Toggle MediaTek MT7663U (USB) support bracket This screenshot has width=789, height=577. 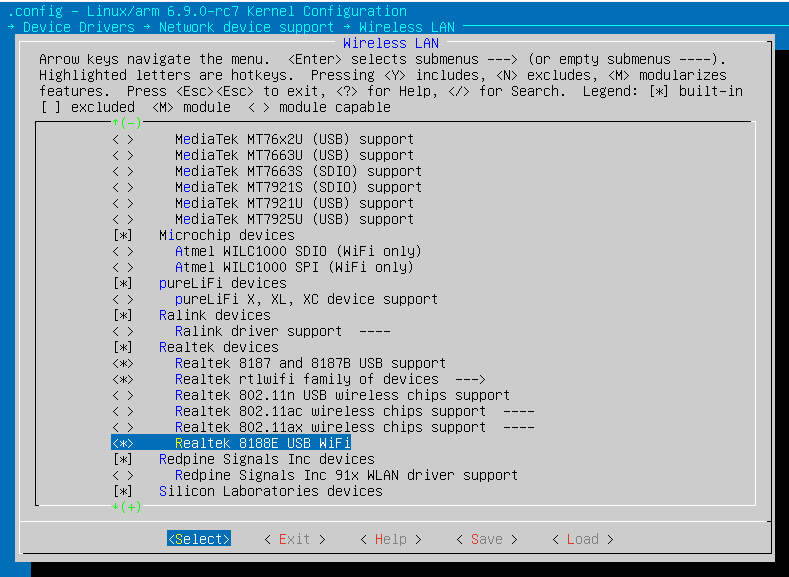[x=123, y=155]
